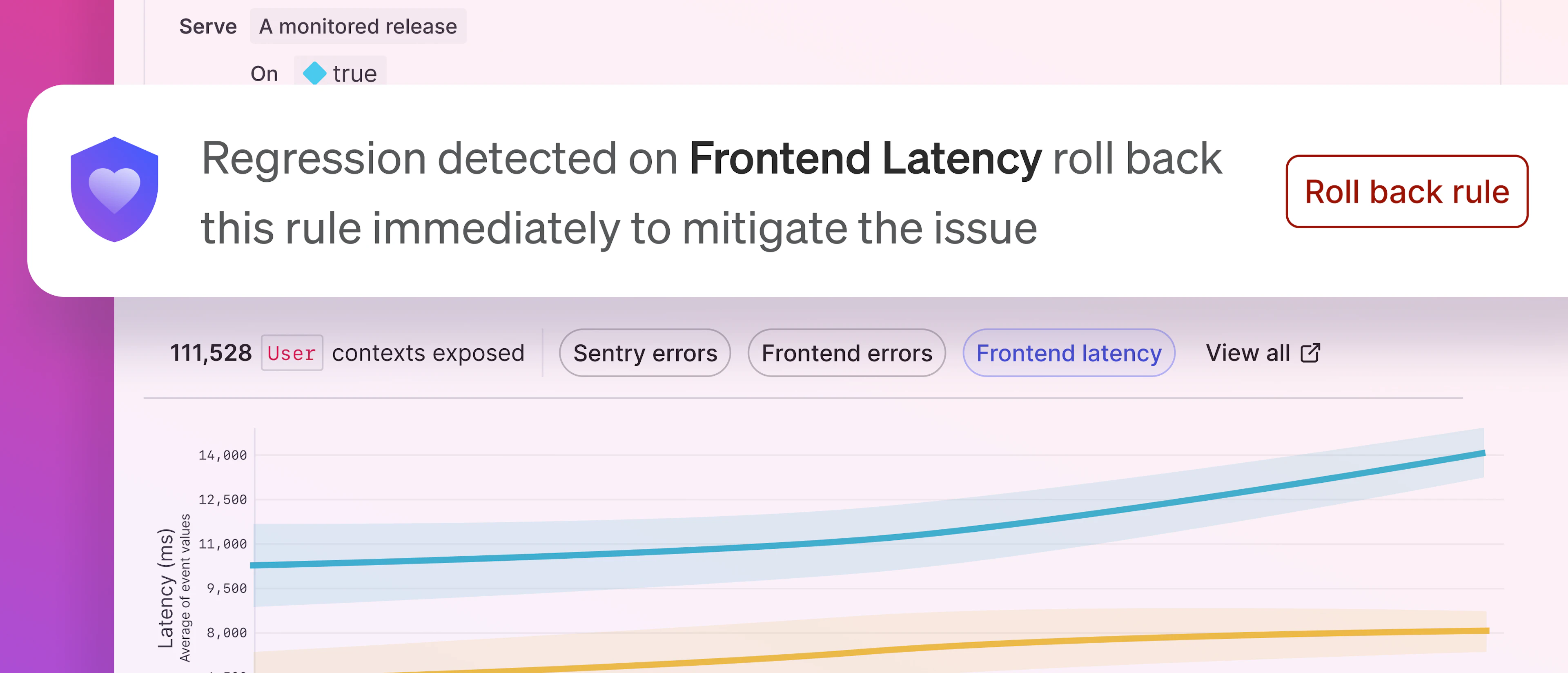Click the 111,528 contexts exposed count
This screenshot has height=673, width=1568.
(x=211, y=353)
